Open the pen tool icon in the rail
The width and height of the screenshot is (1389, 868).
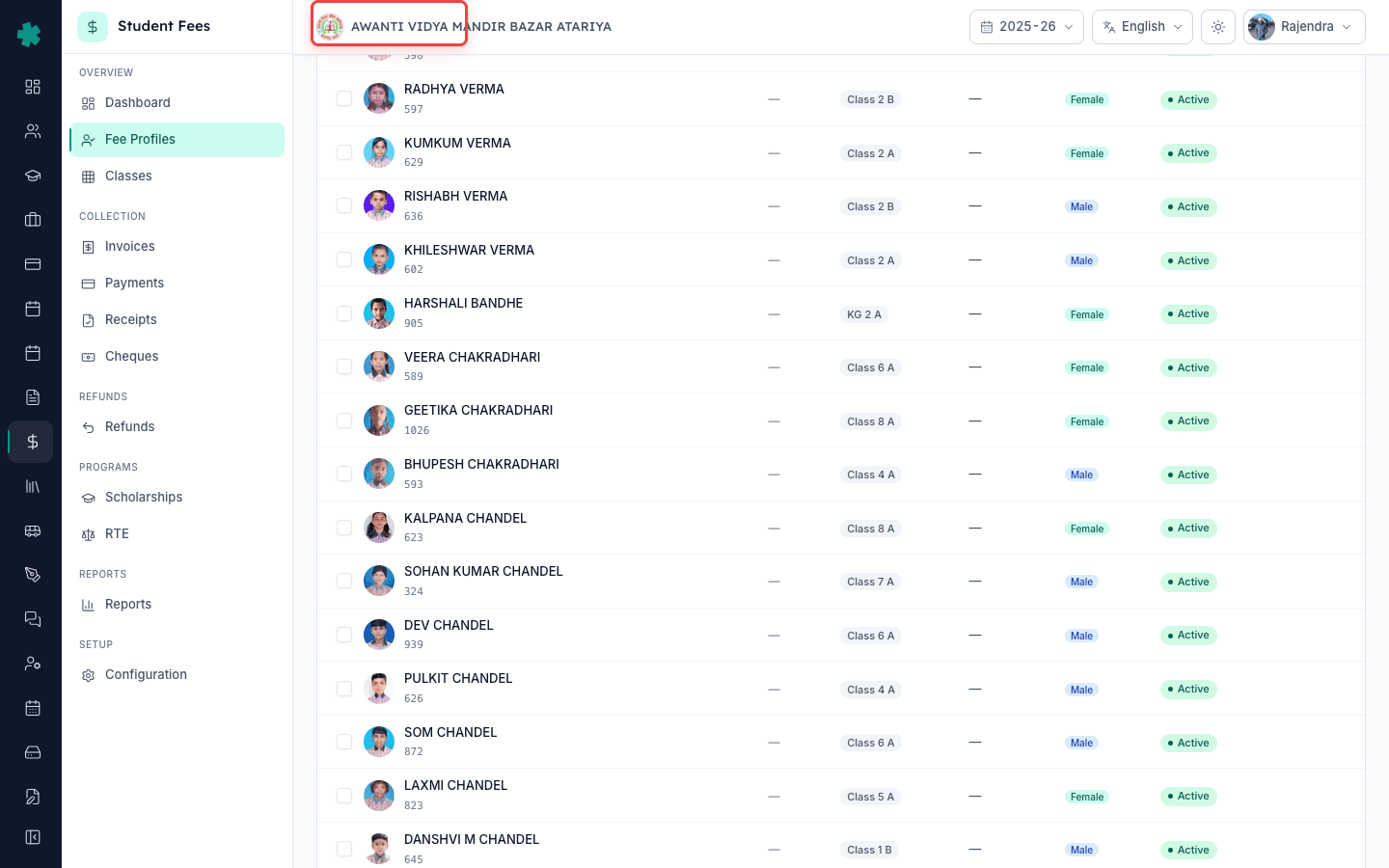pyautogui.click(x=33, y=575)
